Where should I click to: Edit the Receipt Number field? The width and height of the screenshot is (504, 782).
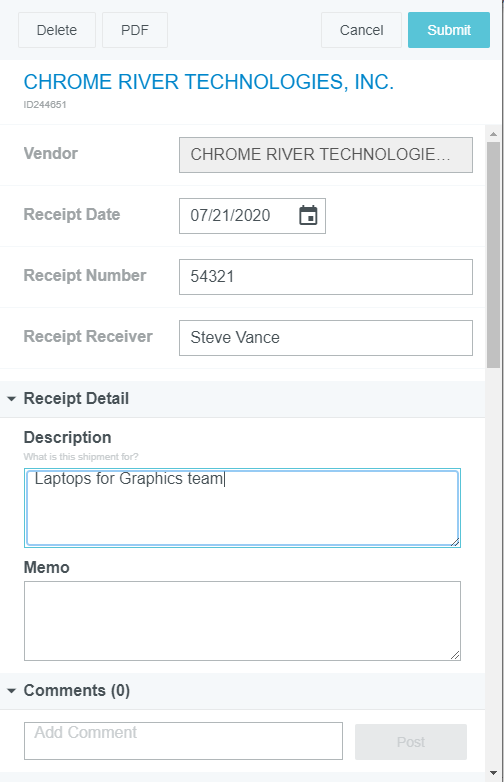326,277
